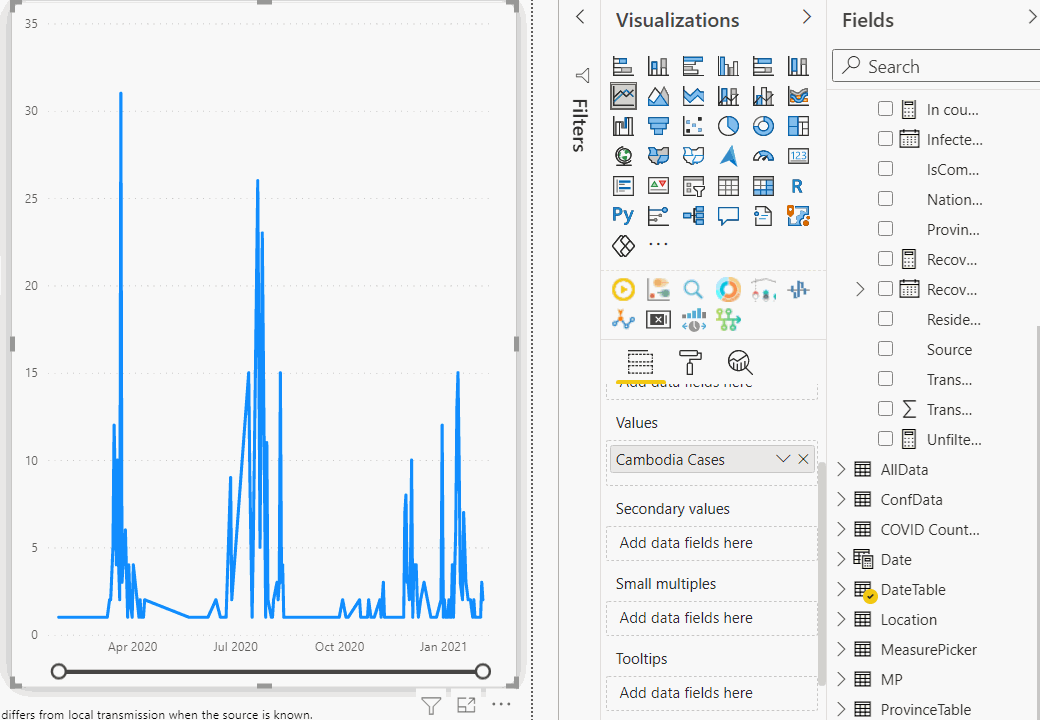Remove Cambodia Cases from Values

pos(803,459)
